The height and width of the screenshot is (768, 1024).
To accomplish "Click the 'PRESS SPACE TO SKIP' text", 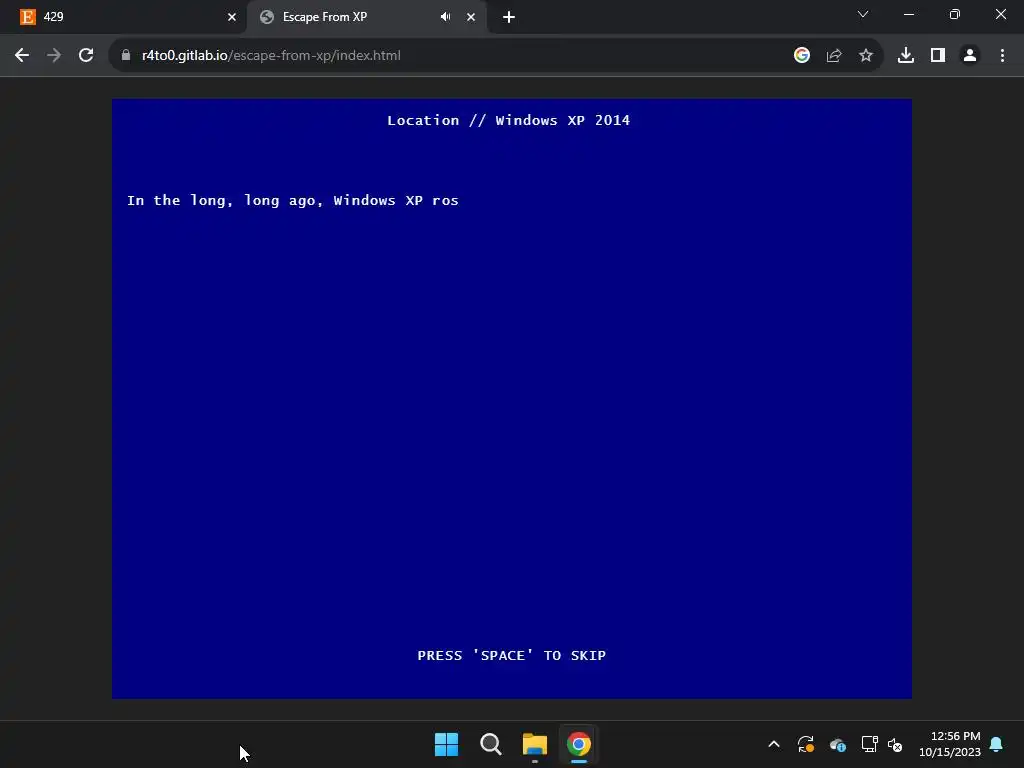I will [x=511, y=655].
